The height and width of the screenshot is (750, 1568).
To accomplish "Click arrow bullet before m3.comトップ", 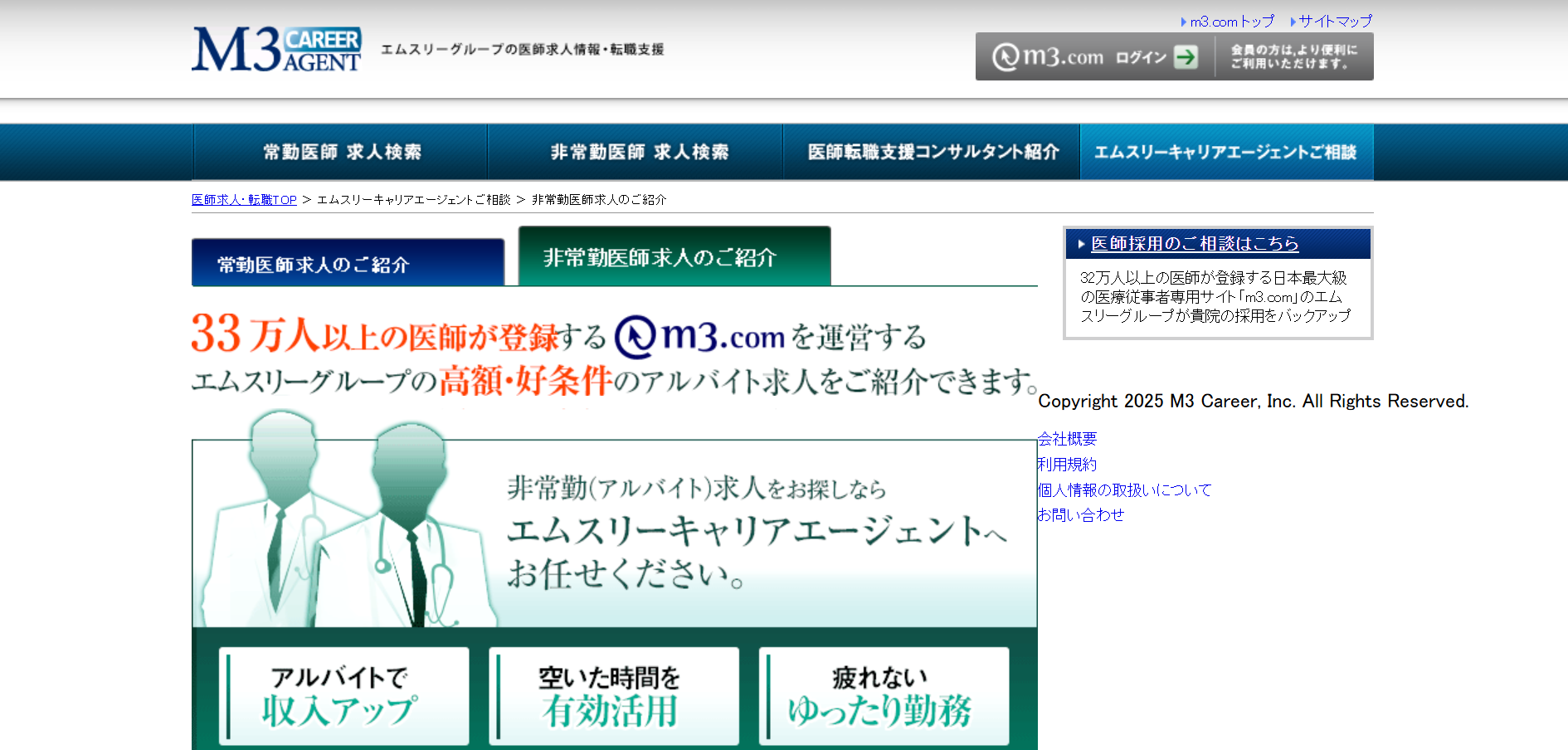I will tap(1184, 22).
